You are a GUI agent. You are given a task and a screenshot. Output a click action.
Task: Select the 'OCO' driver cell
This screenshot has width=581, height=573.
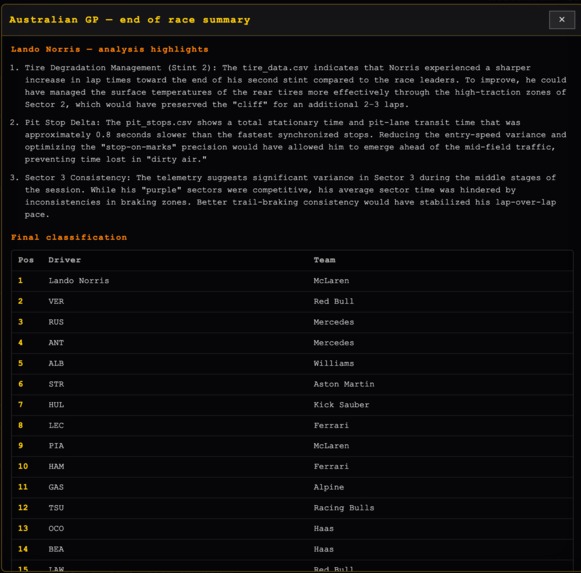click(56, 529)
